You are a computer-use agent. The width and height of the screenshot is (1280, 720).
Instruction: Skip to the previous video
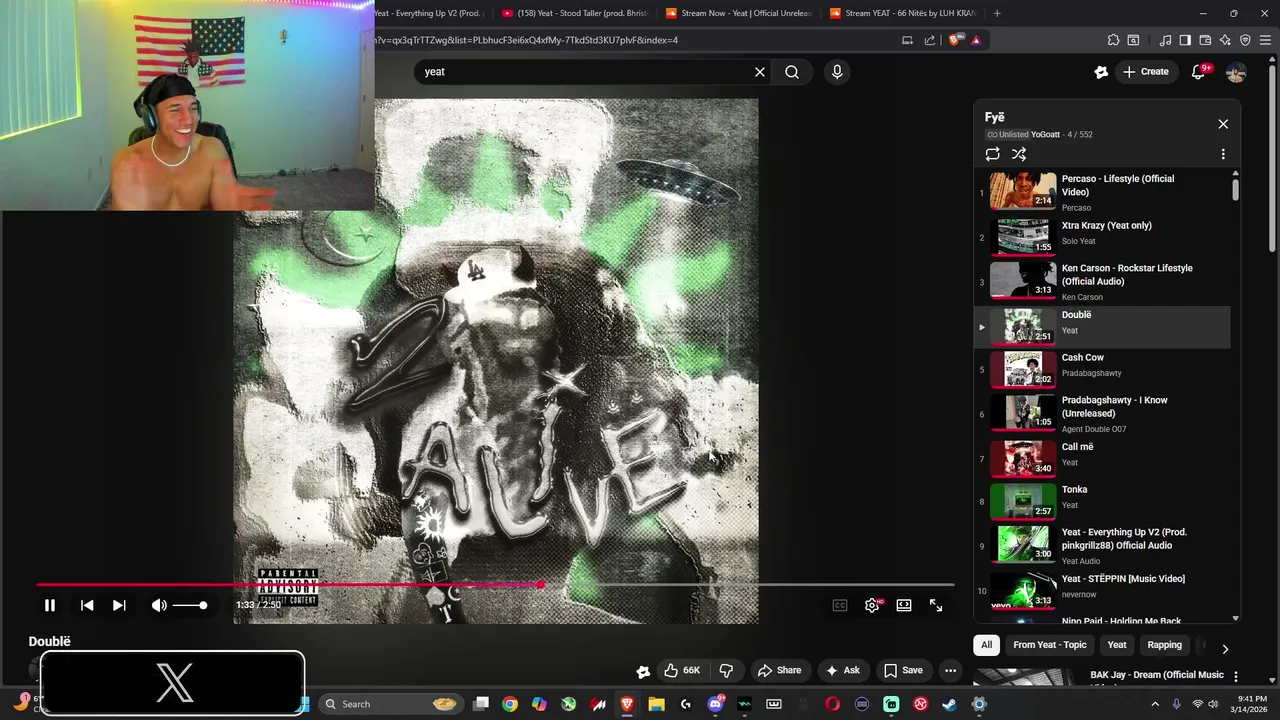(87, 605)
